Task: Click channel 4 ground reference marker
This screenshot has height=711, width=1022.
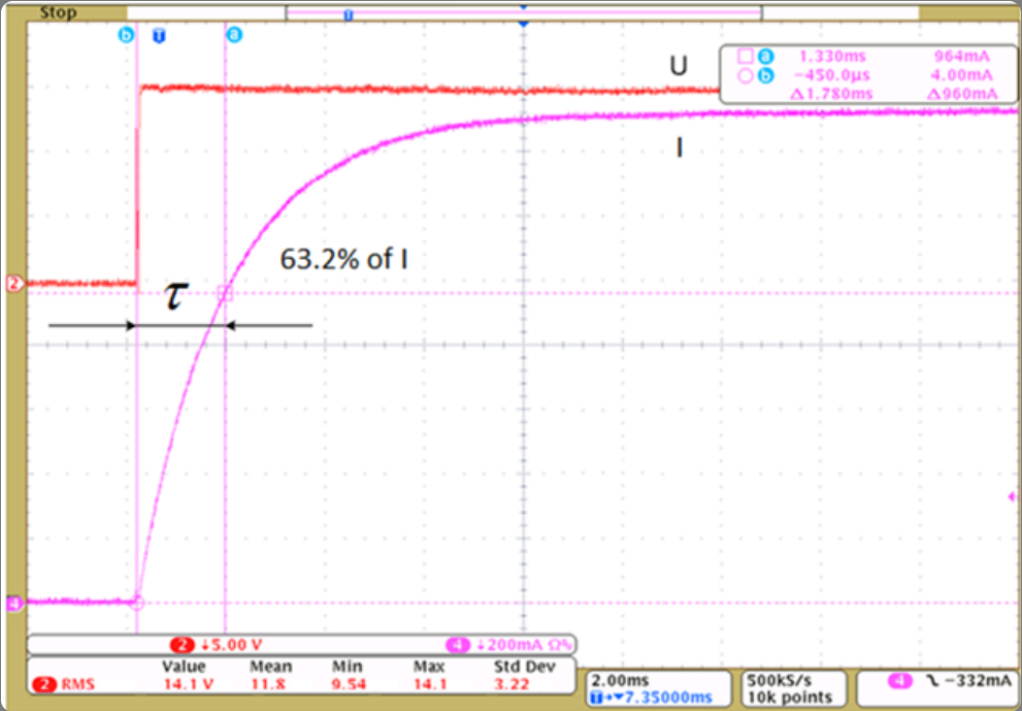Action: 14,603
